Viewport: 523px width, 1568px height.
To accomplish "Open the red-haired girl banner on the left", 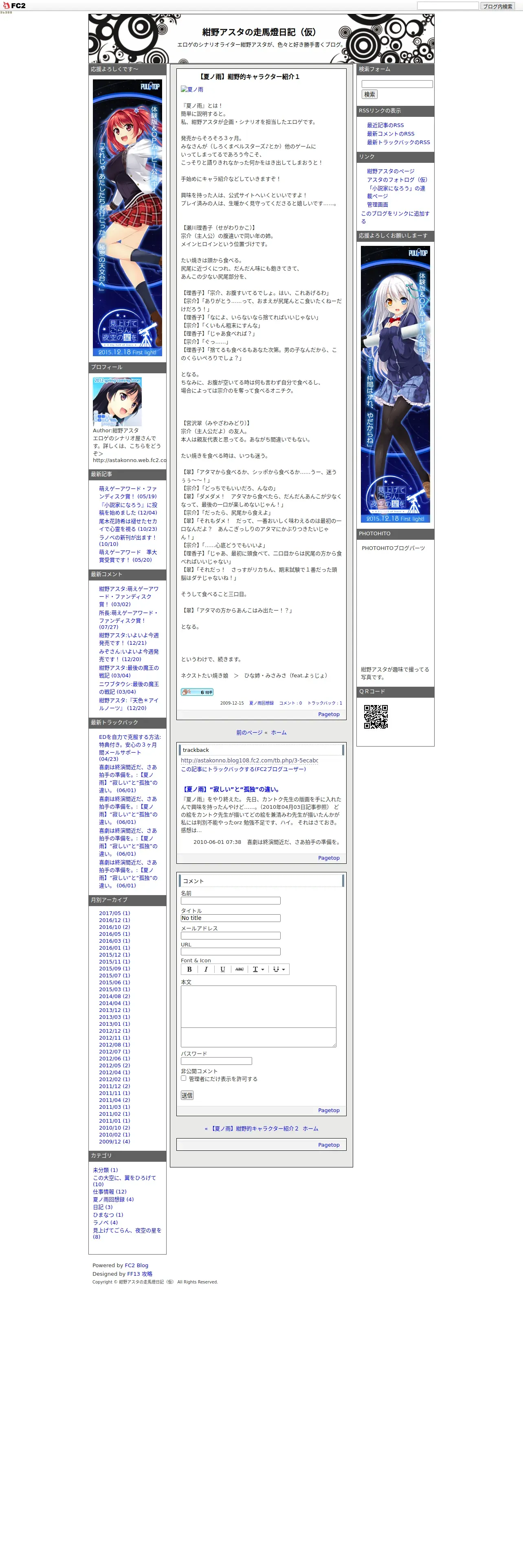I will pyautogui.click(x=127, y=217).
